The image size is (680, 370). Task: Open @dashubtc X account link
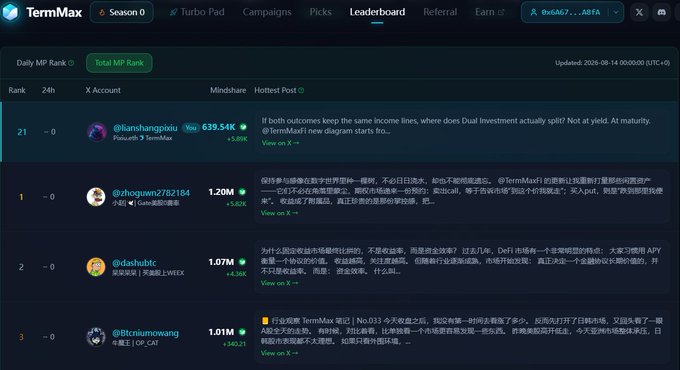point(134,263)
